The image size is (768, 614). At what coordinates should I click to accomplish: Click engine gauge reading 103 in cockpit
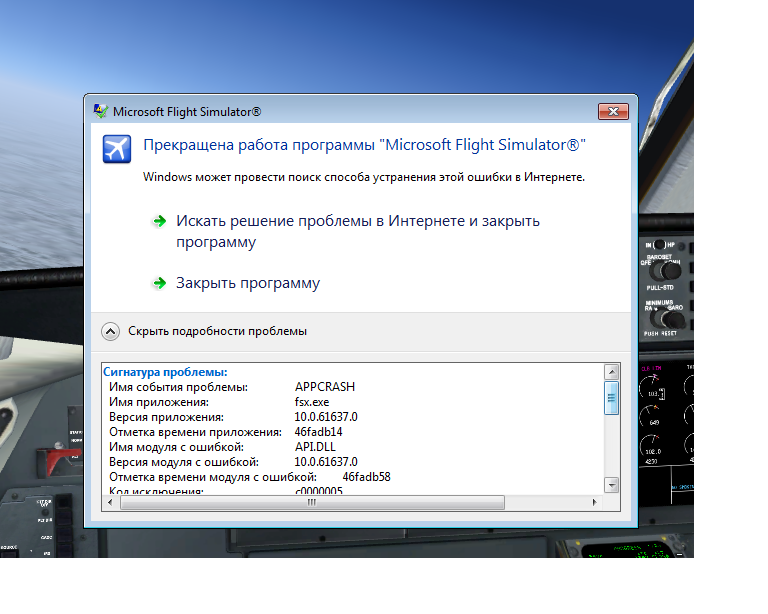click(x=652, y=389)
